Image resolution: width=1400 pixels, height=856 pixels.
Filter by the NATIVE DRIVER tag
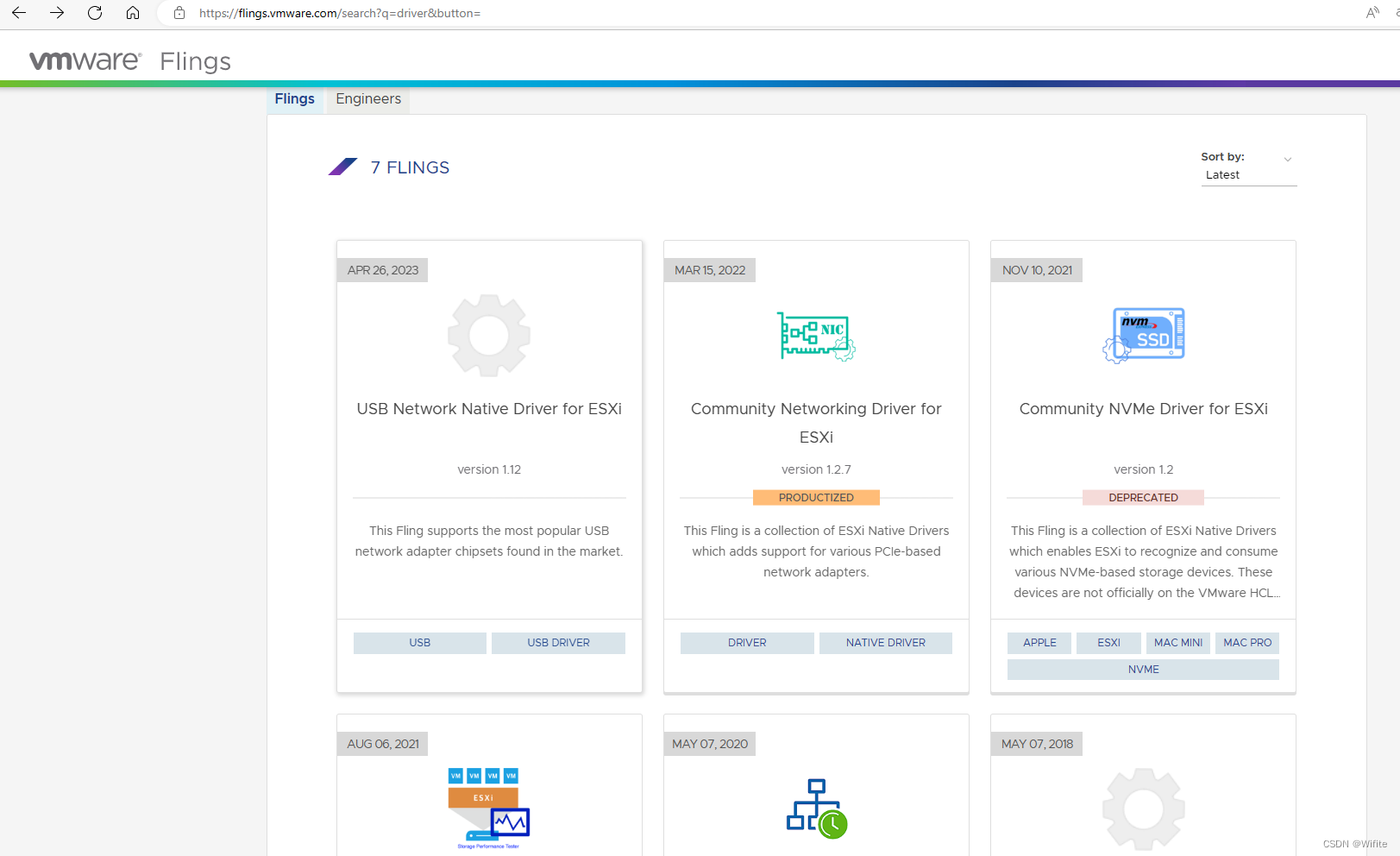pyautogui.click(x=886, y=643)
